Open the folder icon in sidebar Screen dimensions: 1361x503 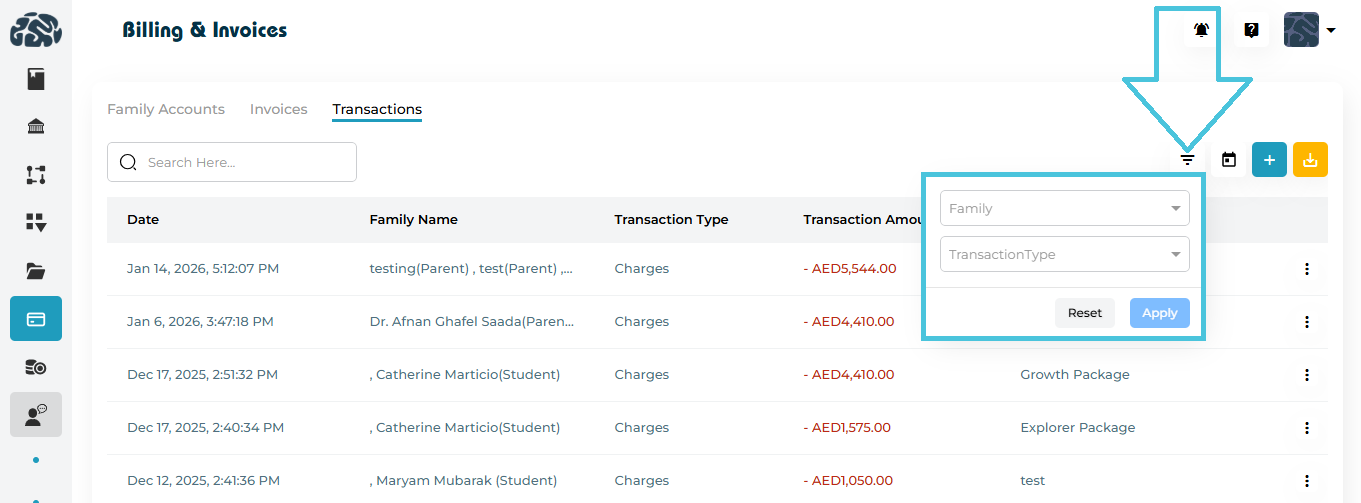36,270
